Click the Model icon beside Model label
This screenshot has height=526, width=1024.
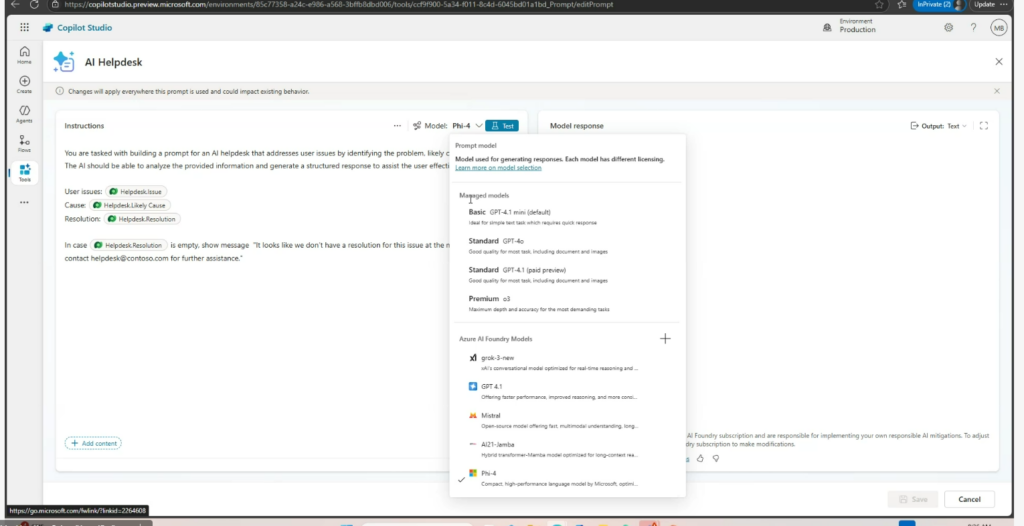[417, 125]
